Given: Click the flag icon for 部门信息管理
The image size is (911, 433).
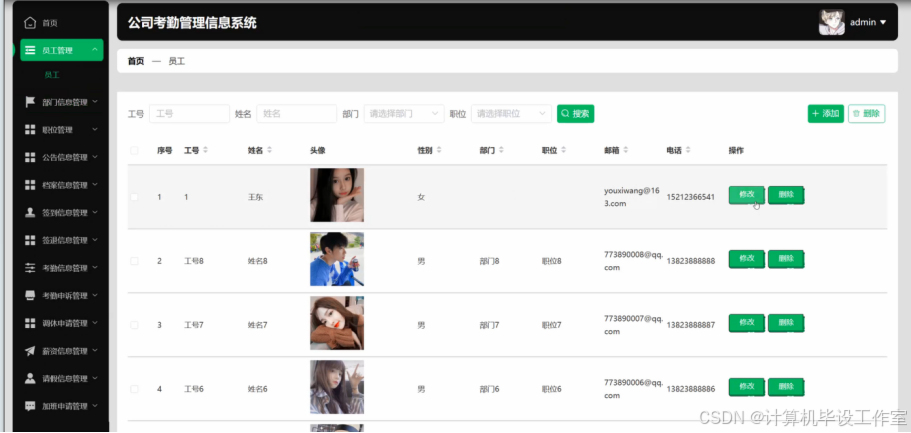Looking at the screenshot, I should point(30,102).
